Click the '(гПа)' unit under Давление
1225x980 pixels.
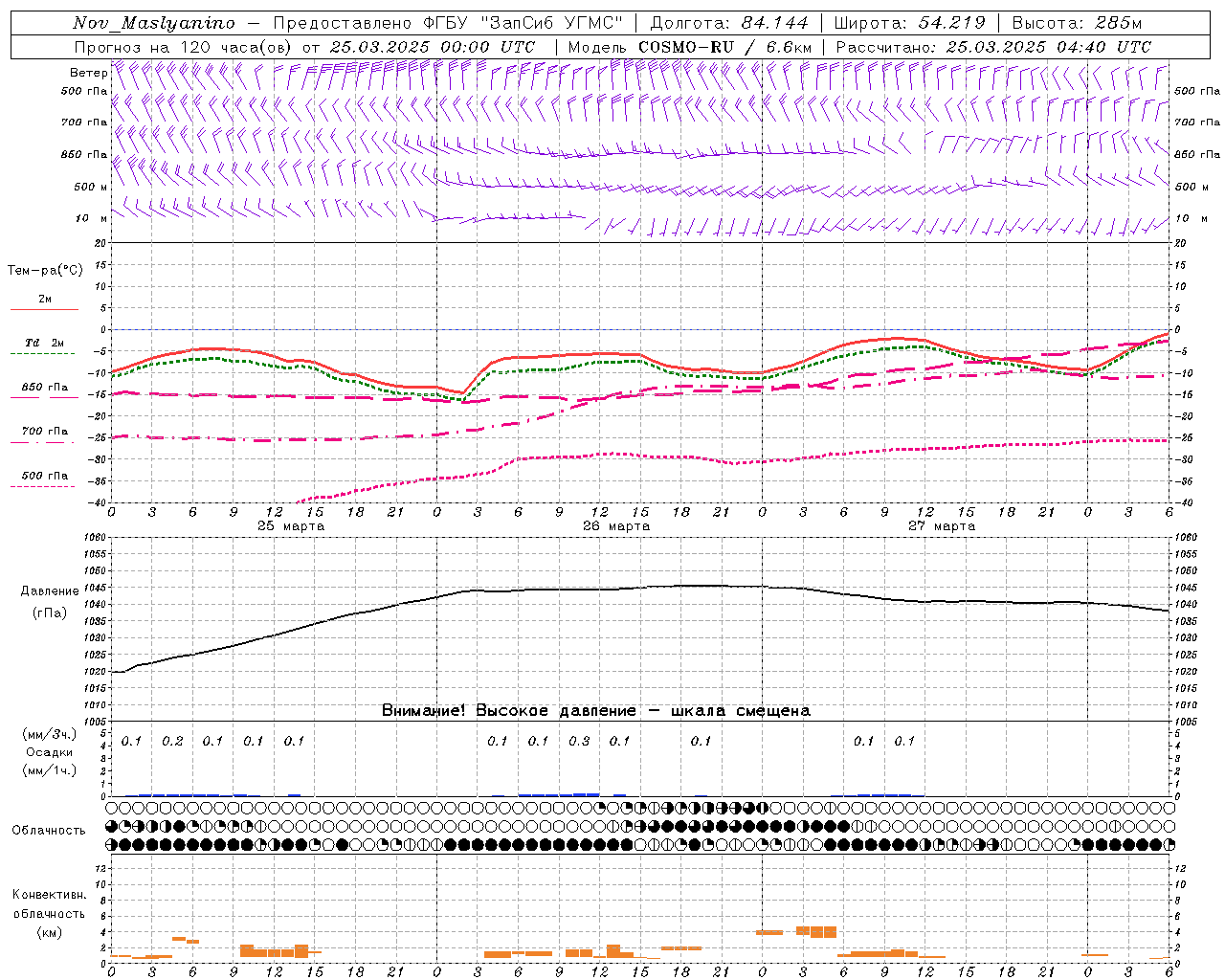click(x=50, y=612)
